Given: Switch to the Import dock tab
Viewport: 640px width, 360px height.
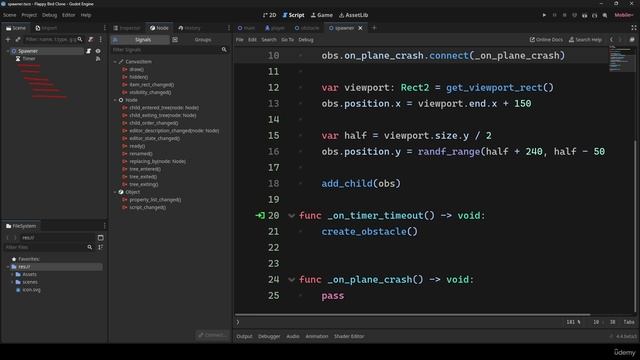Looking at the screenshot, I should click(46, 28).
